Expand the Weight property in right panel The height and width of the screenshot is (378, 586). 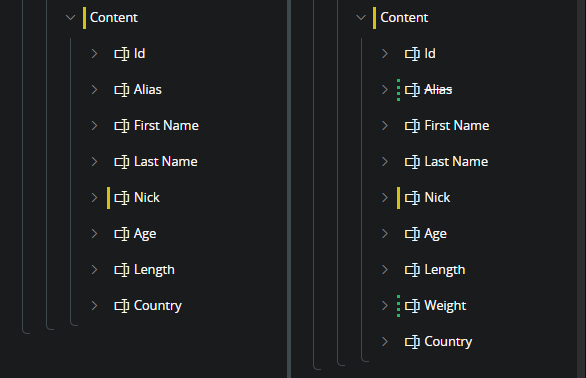coord(385,306)
